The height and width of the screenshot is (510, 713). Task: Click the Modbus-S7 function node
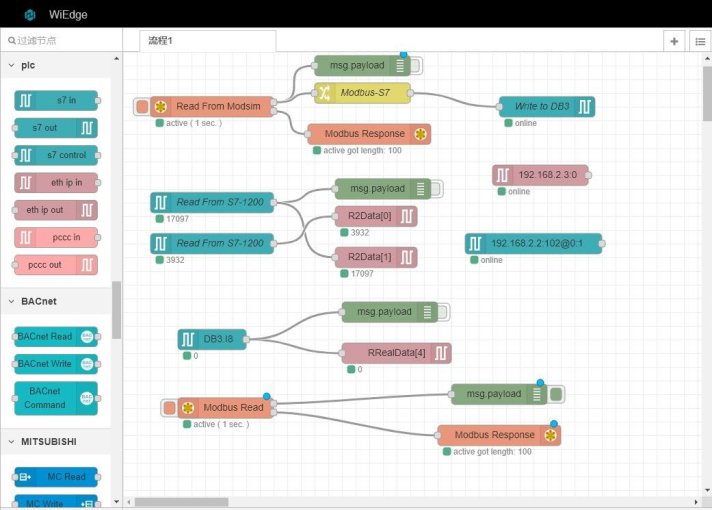point(362,93)
